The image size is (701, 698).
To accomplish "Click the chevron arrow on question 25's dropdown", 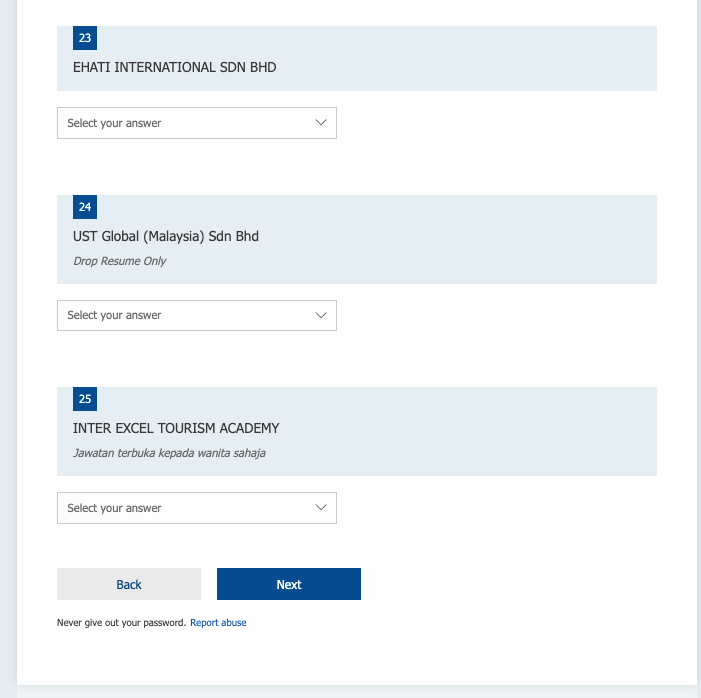I will (x=321, y=508).
